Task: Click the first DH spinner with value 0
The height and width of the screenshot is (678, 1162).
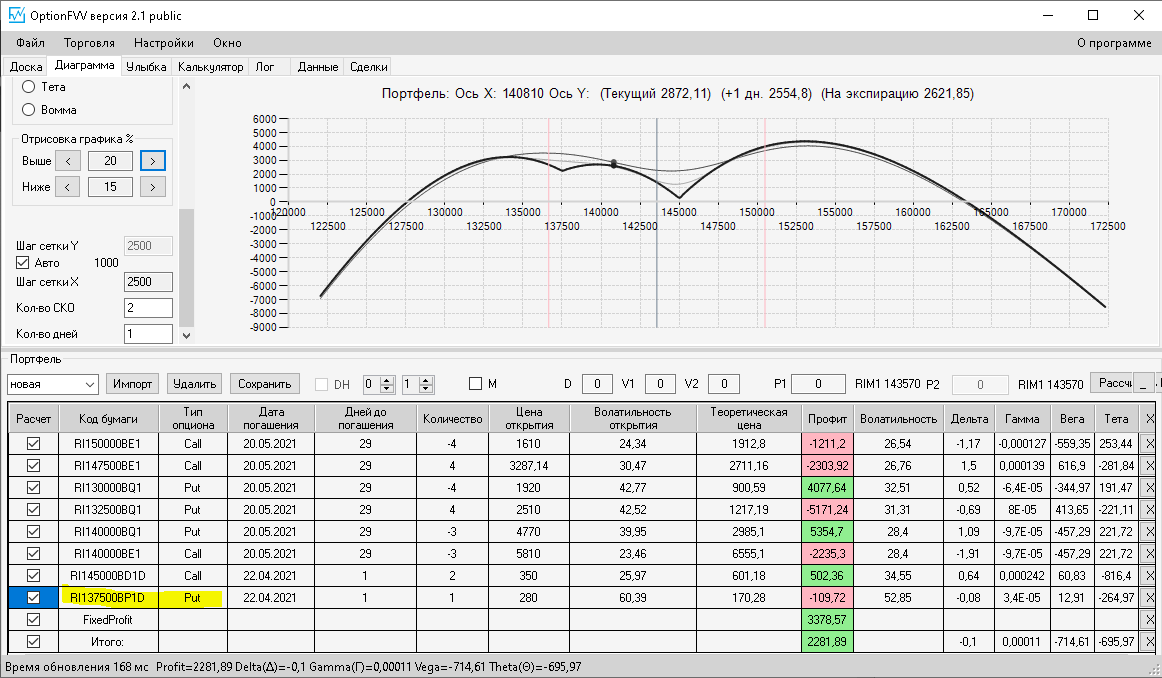Action: (x=378, y=384)
